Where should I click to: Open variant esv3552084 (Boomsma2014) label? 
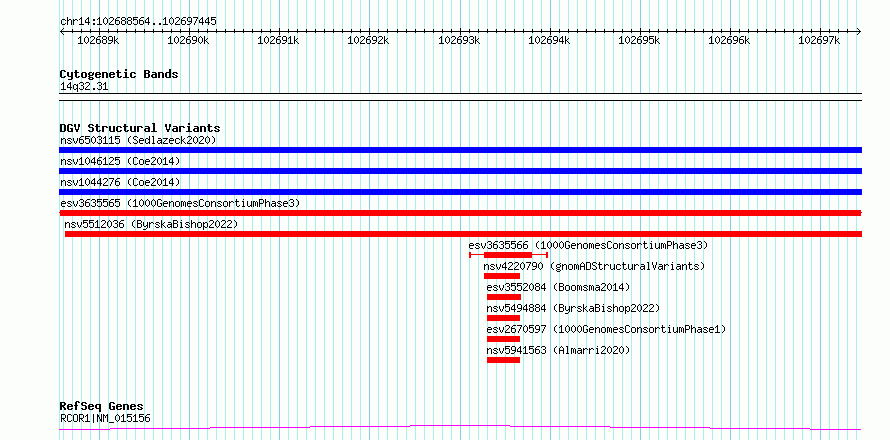(559, 287)
